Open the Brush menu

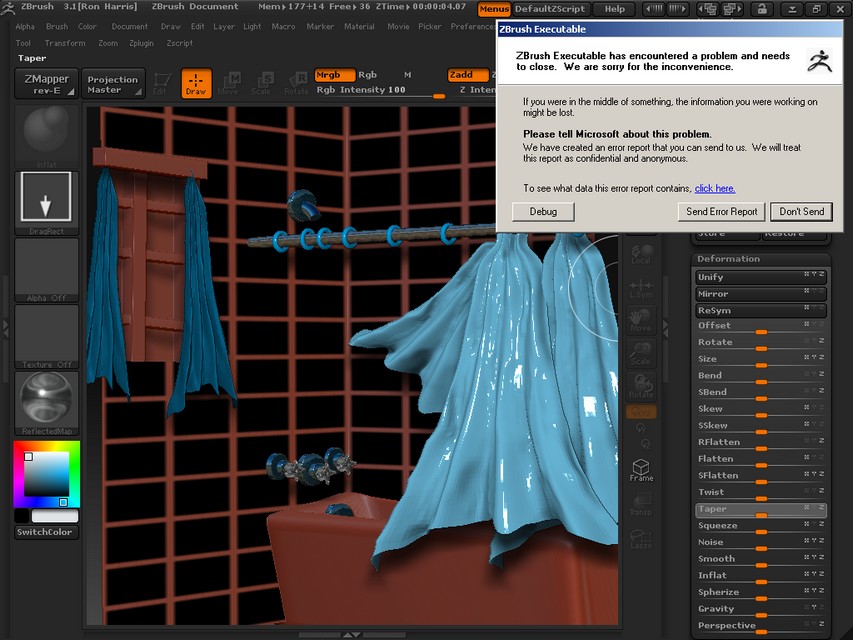tap(57, 26)
